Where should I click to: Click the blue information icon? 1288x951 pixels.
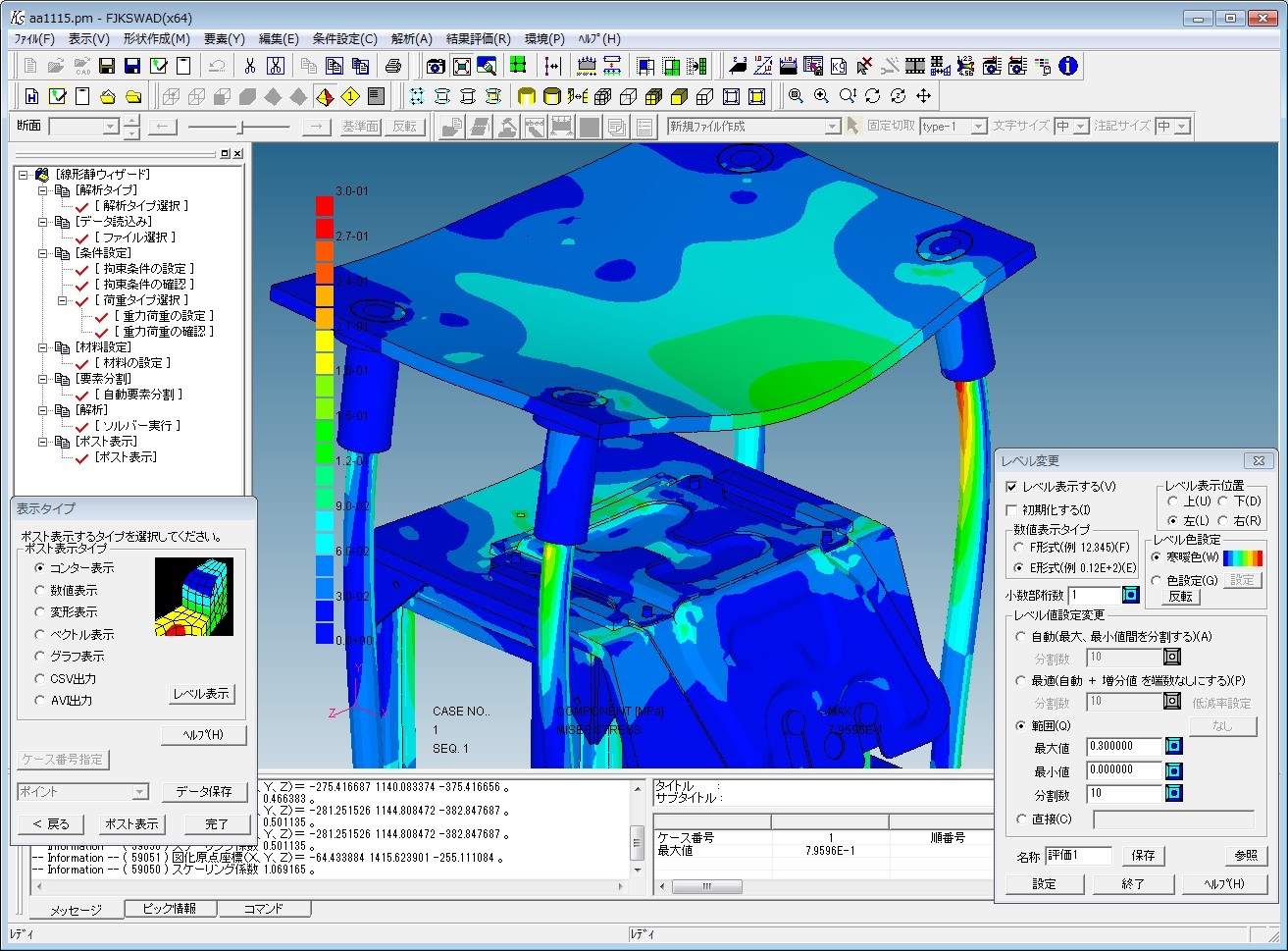pyautogui.click(x=1068, y=66)
